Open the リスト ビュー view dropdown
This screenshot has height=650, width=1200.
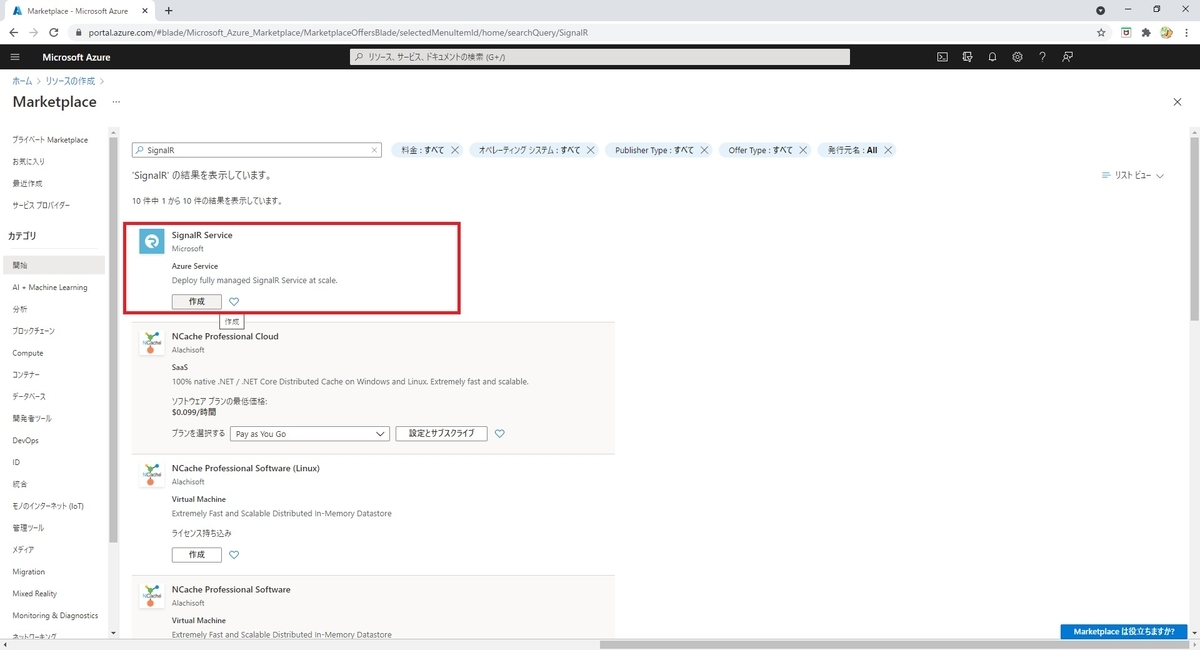click(1132, 175)
